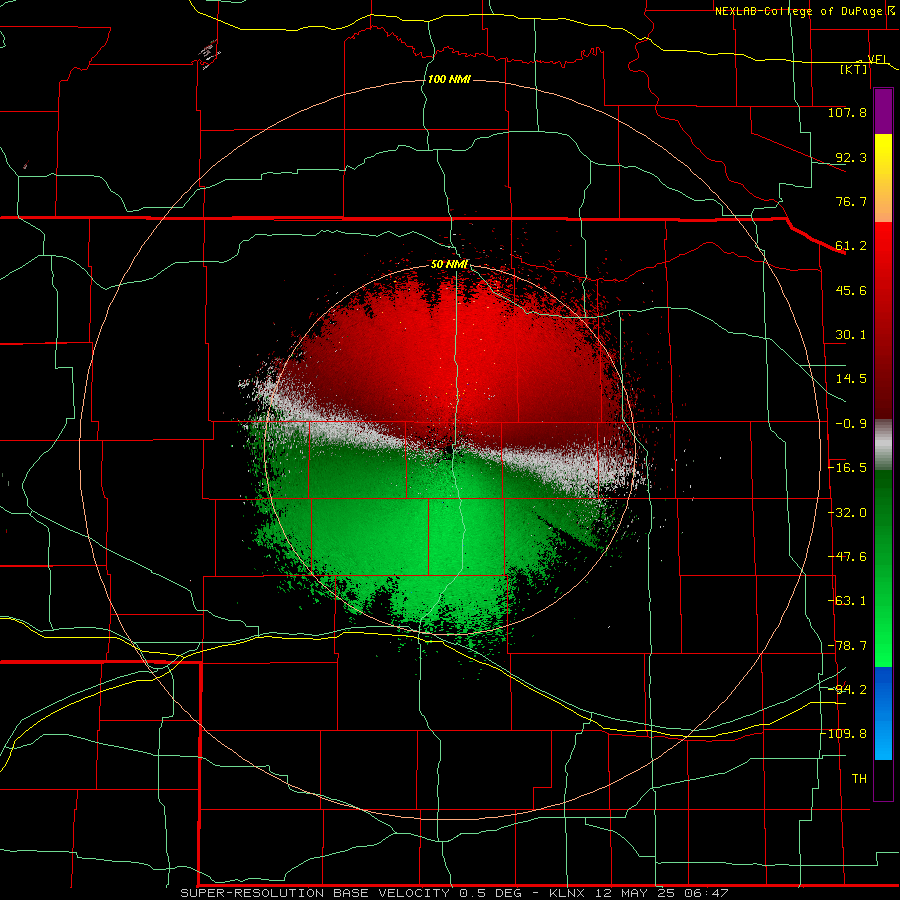Viewport: 900px width, 900px height.
Task: Click the yellow-orange segment of the color bar
Action: click(x=883, y=178)
